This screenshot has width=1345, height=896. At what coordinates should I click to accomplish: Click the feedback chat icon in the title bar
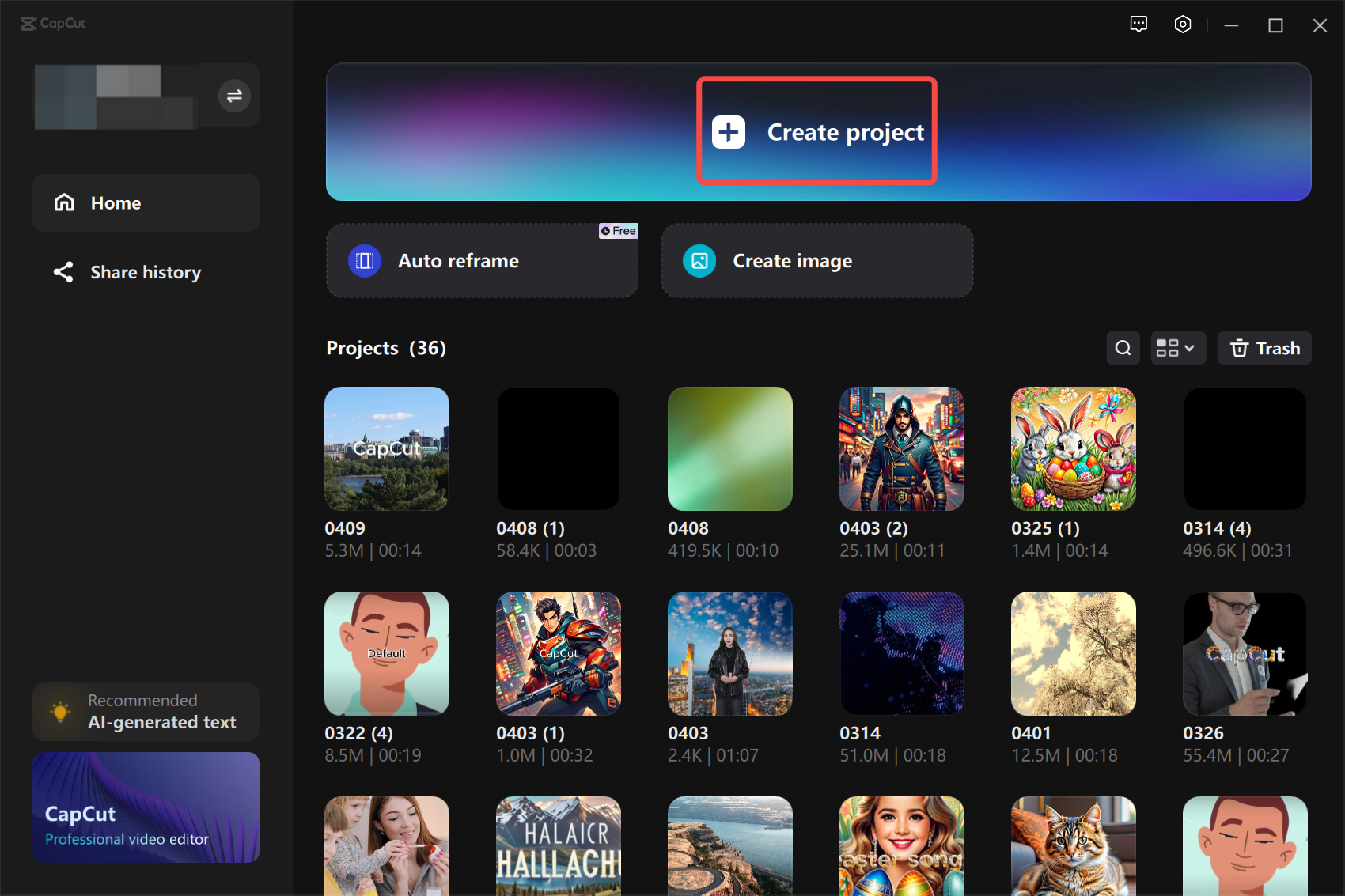click(x=1139, y=25)
